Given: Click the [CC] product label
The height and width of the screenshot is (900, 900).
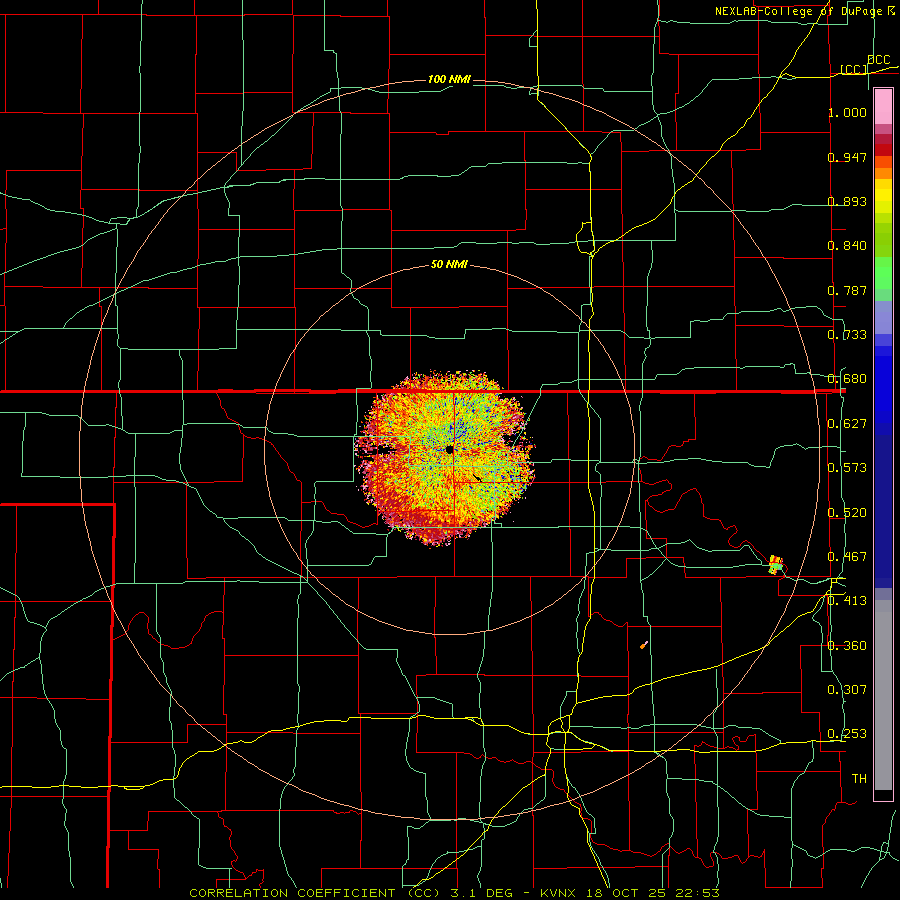Looking at the screenshot, I should (x=854, y=69).
